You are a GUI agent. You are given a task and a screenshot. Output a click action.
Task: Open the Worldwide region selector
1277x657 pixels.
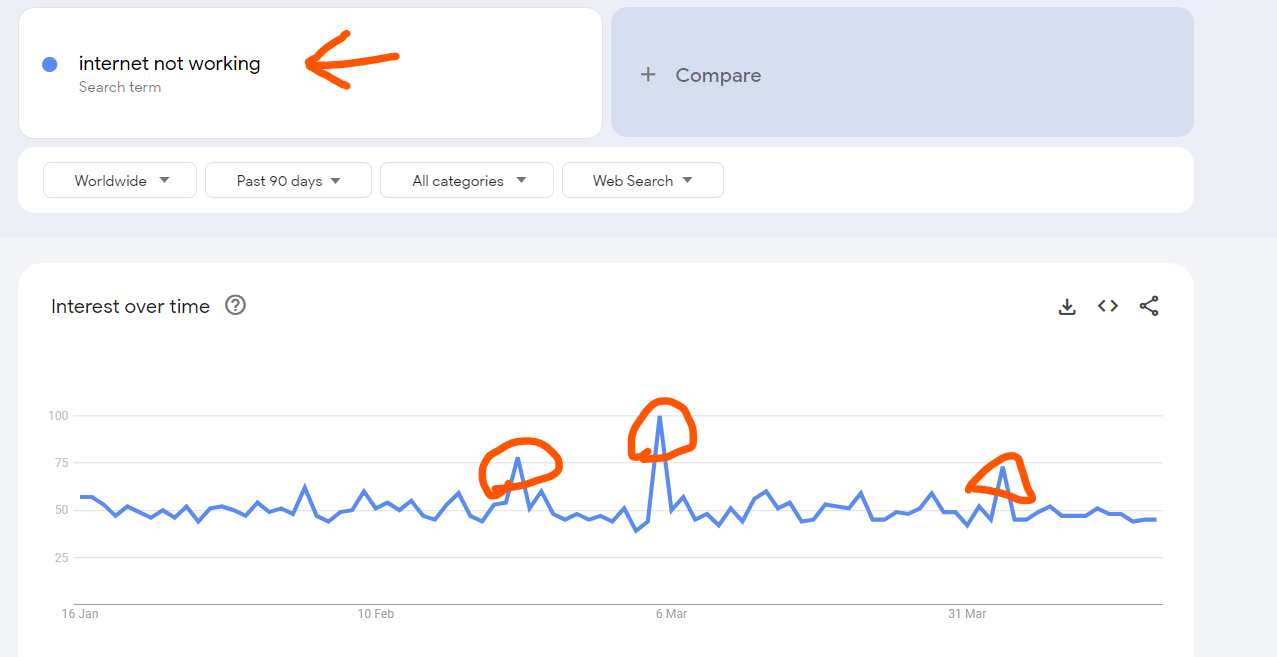119,180
